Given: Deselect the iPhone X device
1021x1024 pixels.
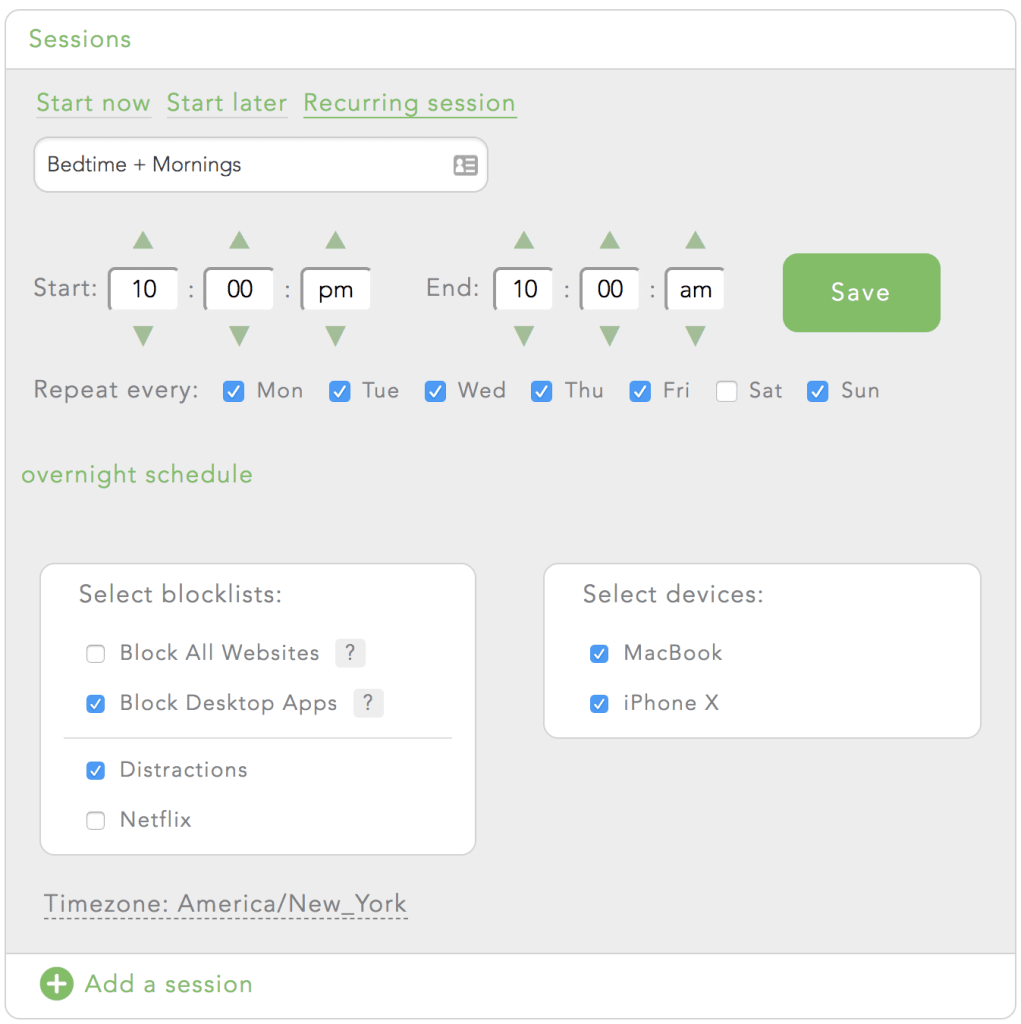Looking at the screenshot, I should pyautogui.click(x=599, y=703).
